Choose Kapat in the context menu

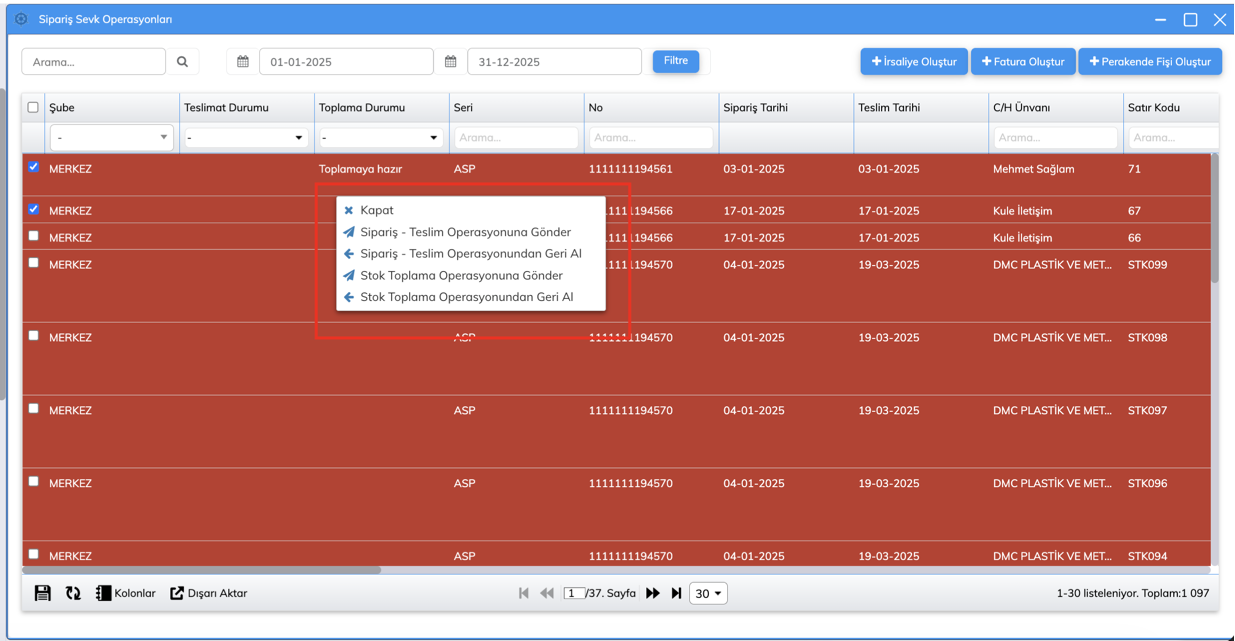(376, 210)
